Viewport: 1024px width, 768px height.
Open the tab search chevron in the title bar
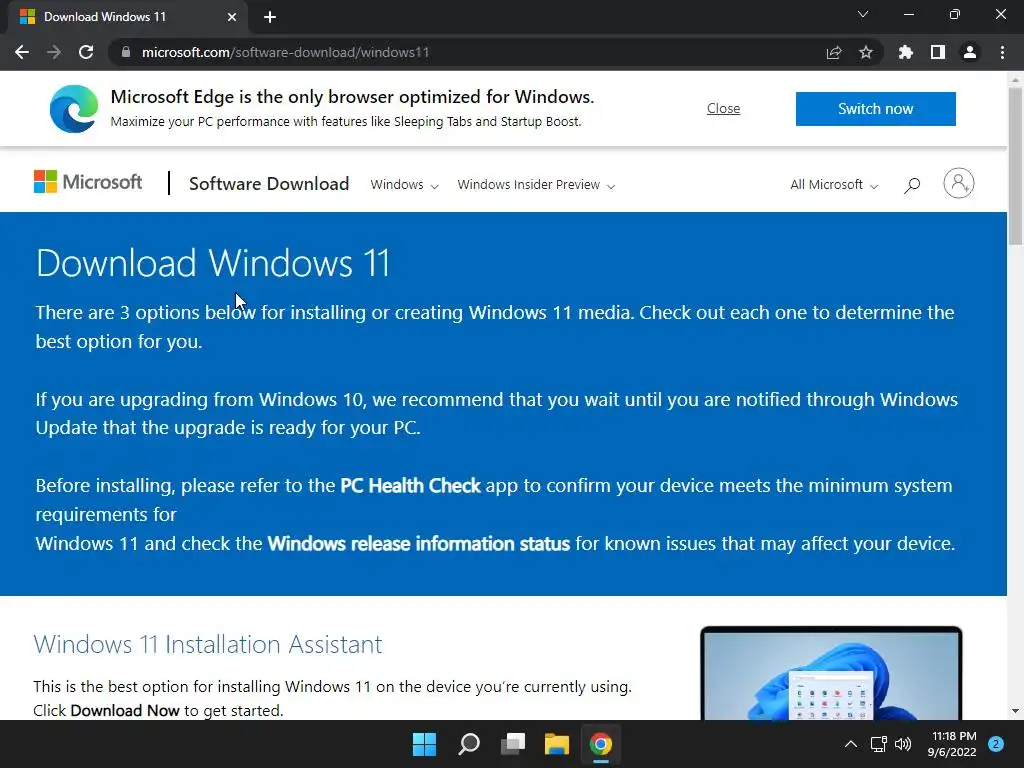coord(863,14)
